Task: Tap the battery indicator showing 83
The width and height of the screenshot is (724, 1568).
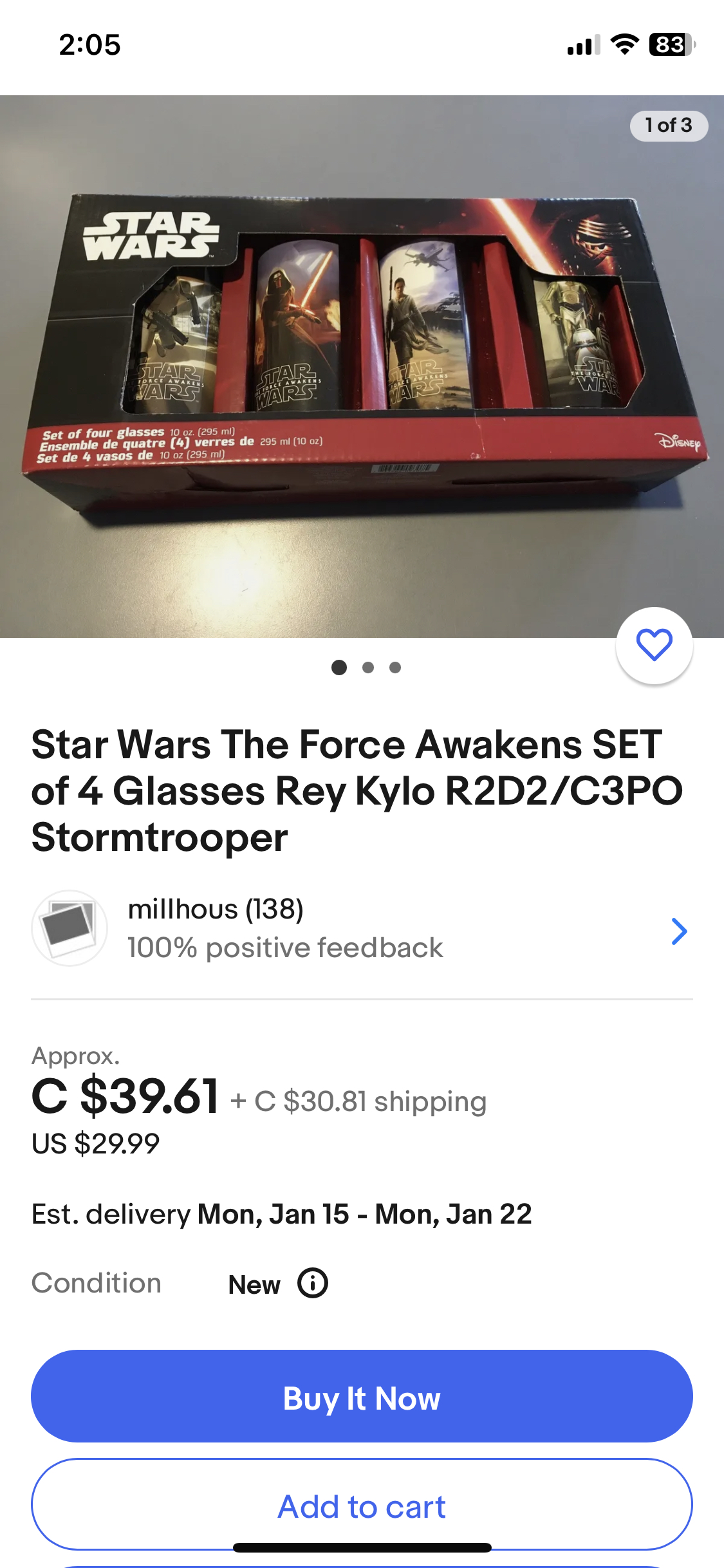Action: [x=673, y=44]
